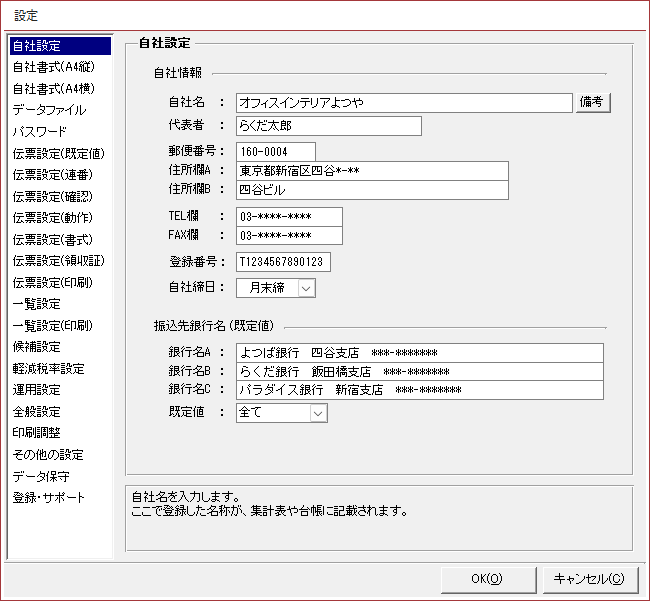Click the 登録番号 field
Viewport: 650px width, 601px height.
283,262
